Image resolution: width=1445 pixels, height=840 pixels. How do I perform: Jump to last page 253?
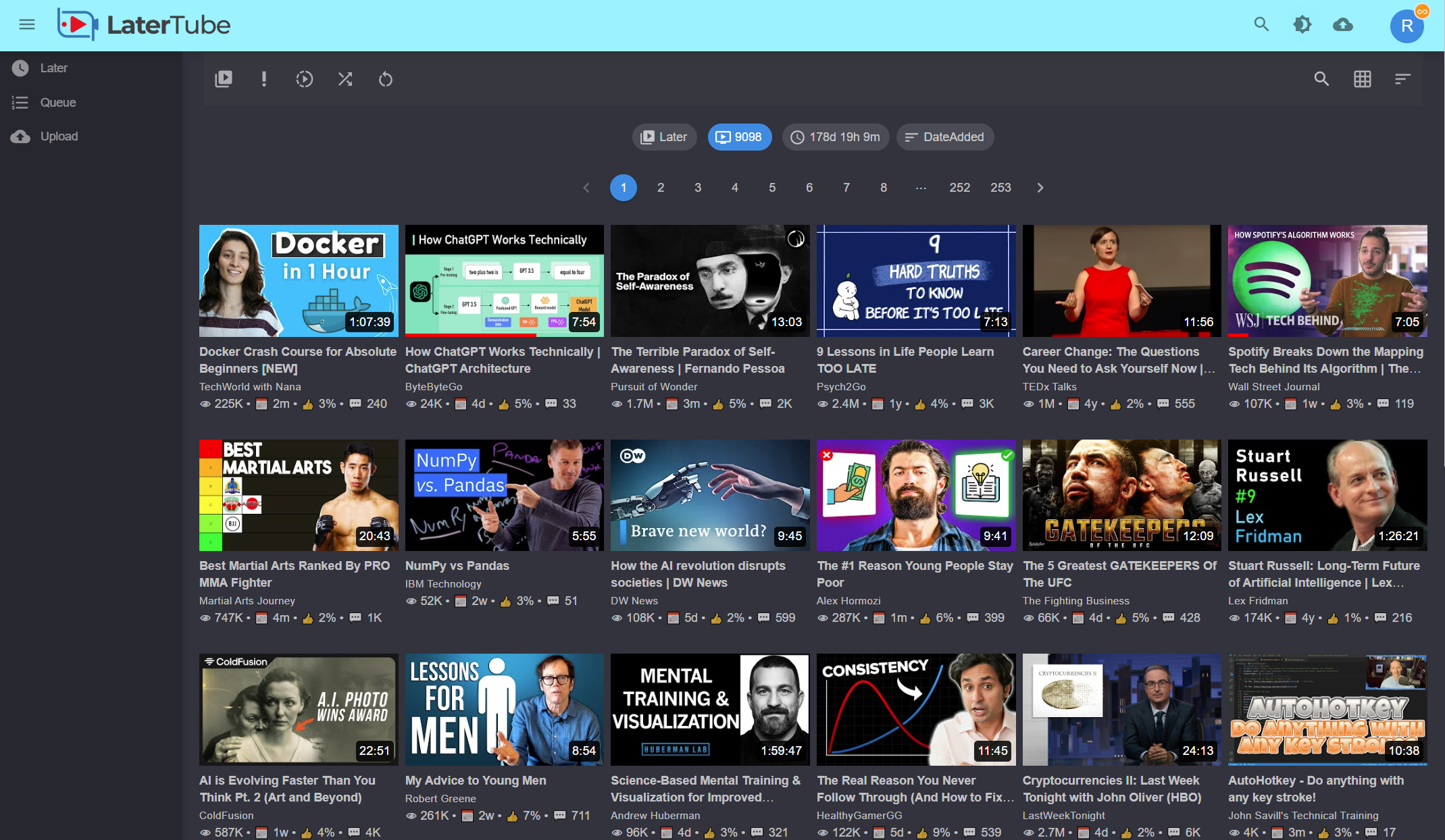point(1000,188)
